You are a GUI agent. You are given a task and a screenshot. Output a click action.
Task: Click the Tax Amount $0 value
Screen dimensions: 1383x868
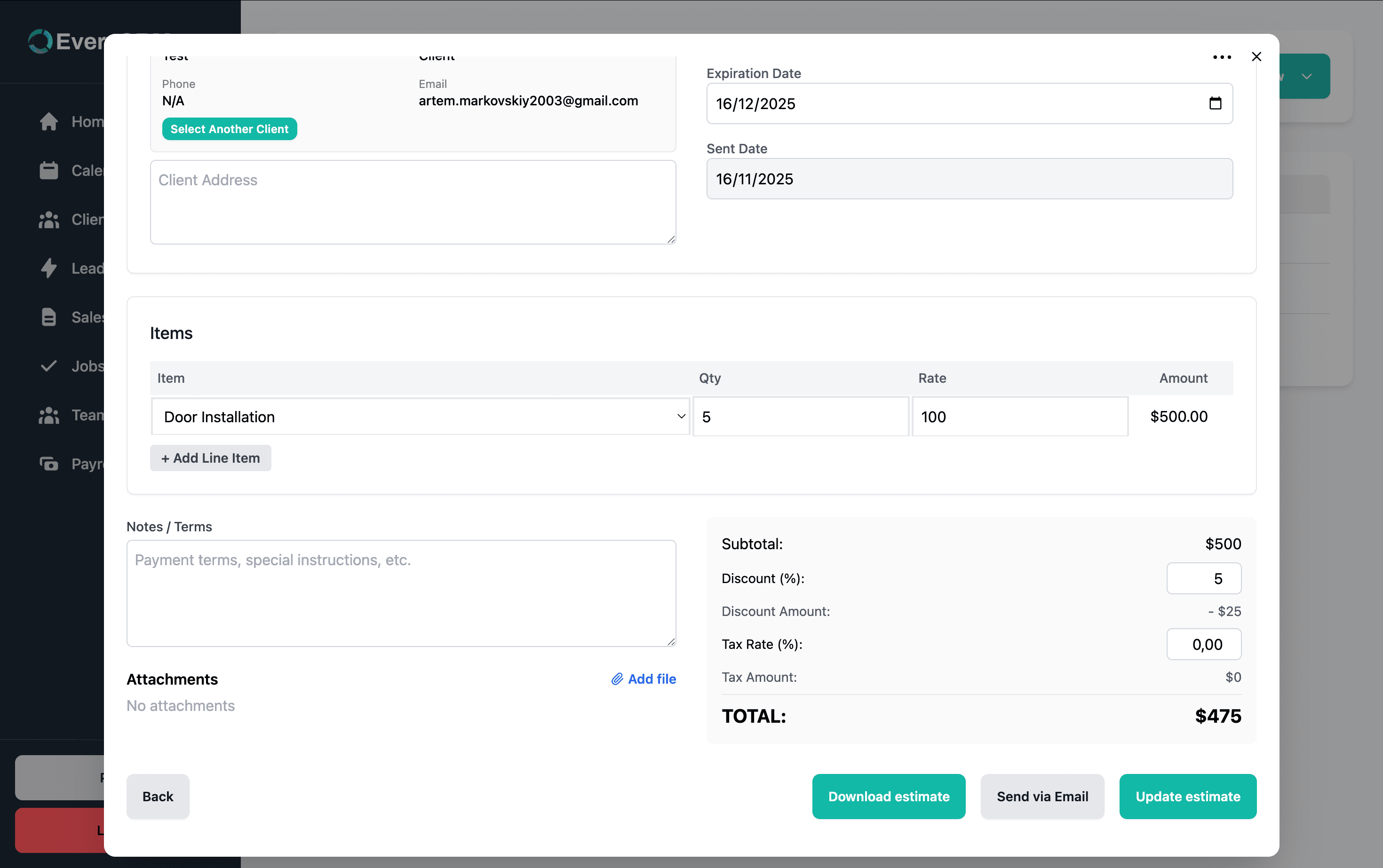[x=1233, y=678]
